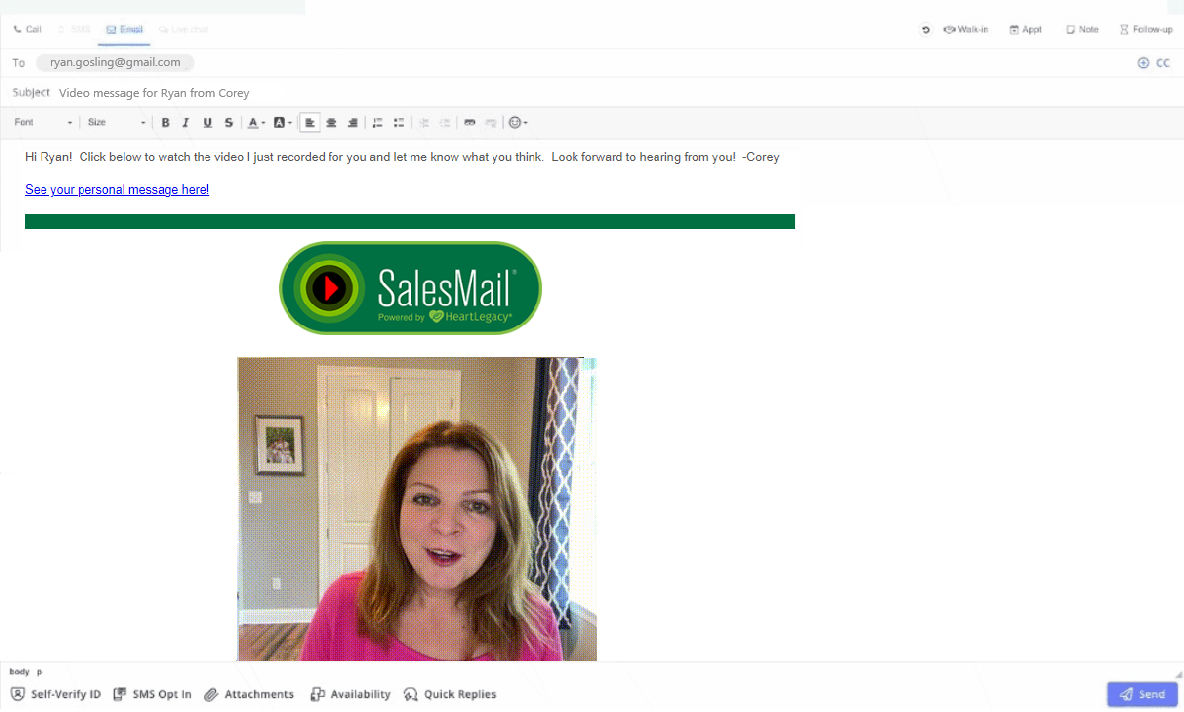1184x712 pixels.
Task: Toggle underline text formatting
Action: (207, 123)
